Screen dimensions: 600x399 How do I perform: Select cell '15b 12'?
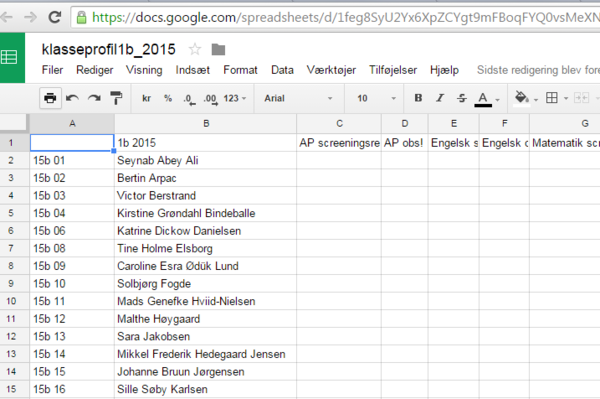72,319
